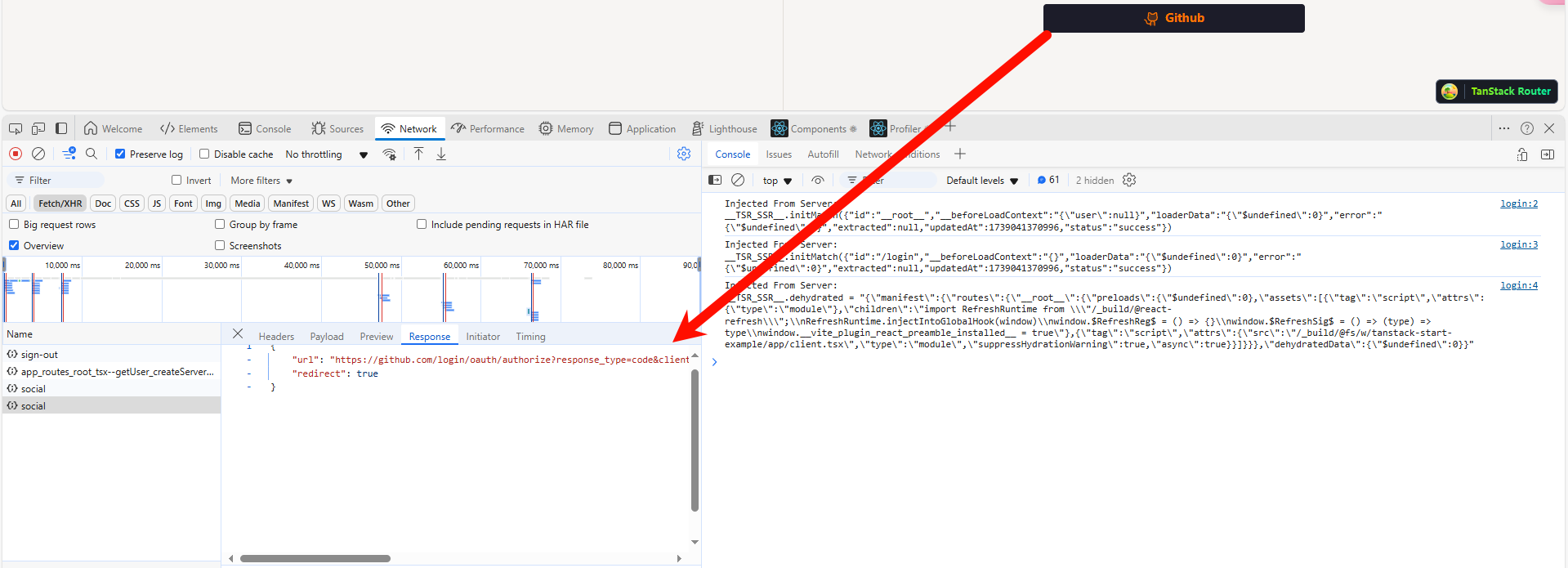Click the undock drawer icon at far right
1568x568 pixels.
click(1548, 154)
